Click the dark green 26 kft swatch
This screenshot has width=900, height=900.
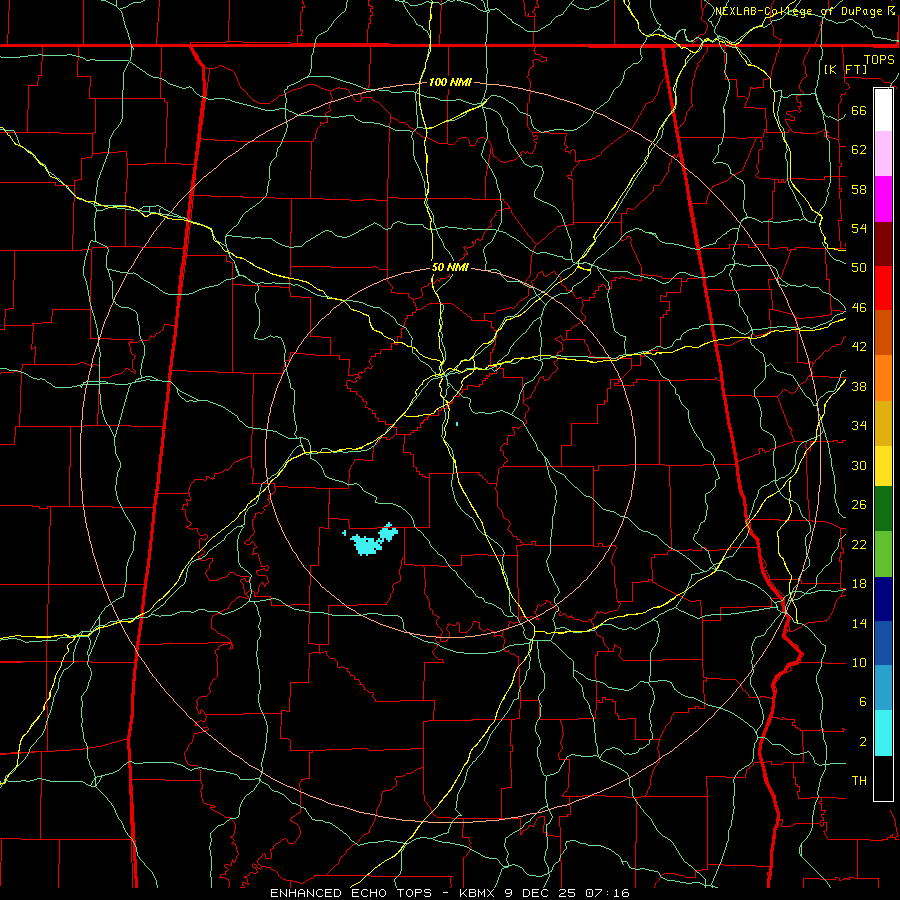click(x=883, y=509)
